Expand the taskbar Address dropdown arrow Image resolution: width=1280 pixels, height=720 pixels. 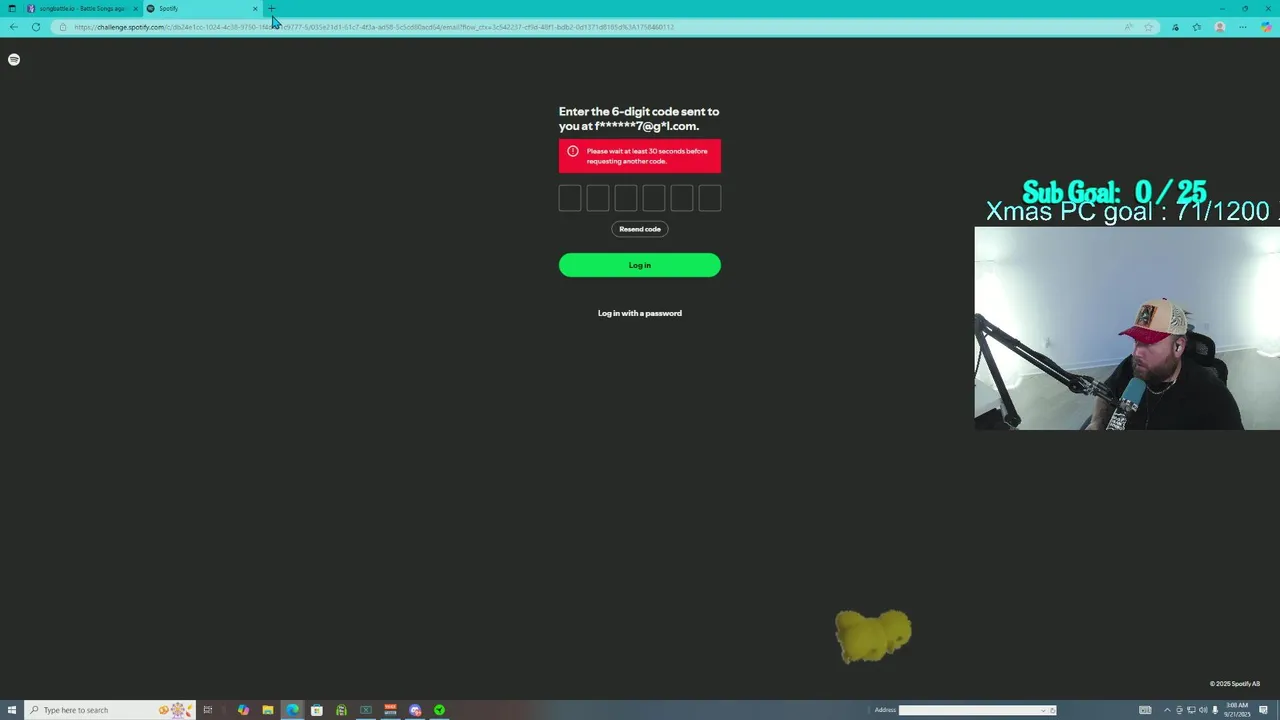(1043, 710)
